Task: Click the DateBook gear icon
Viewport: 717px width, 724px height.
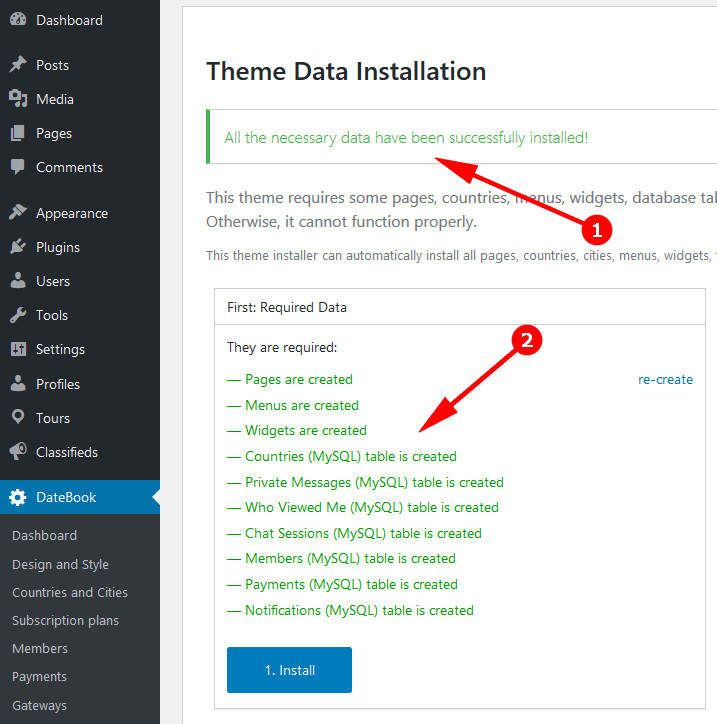Action: pyautogui.click(x=18, y=497)
